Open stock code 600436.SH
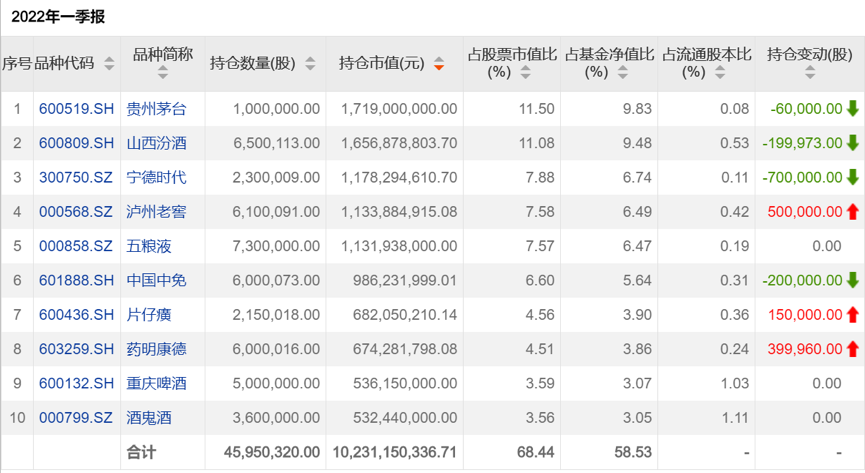This screenshot has width=865, height=473. [x=76, y=315]
